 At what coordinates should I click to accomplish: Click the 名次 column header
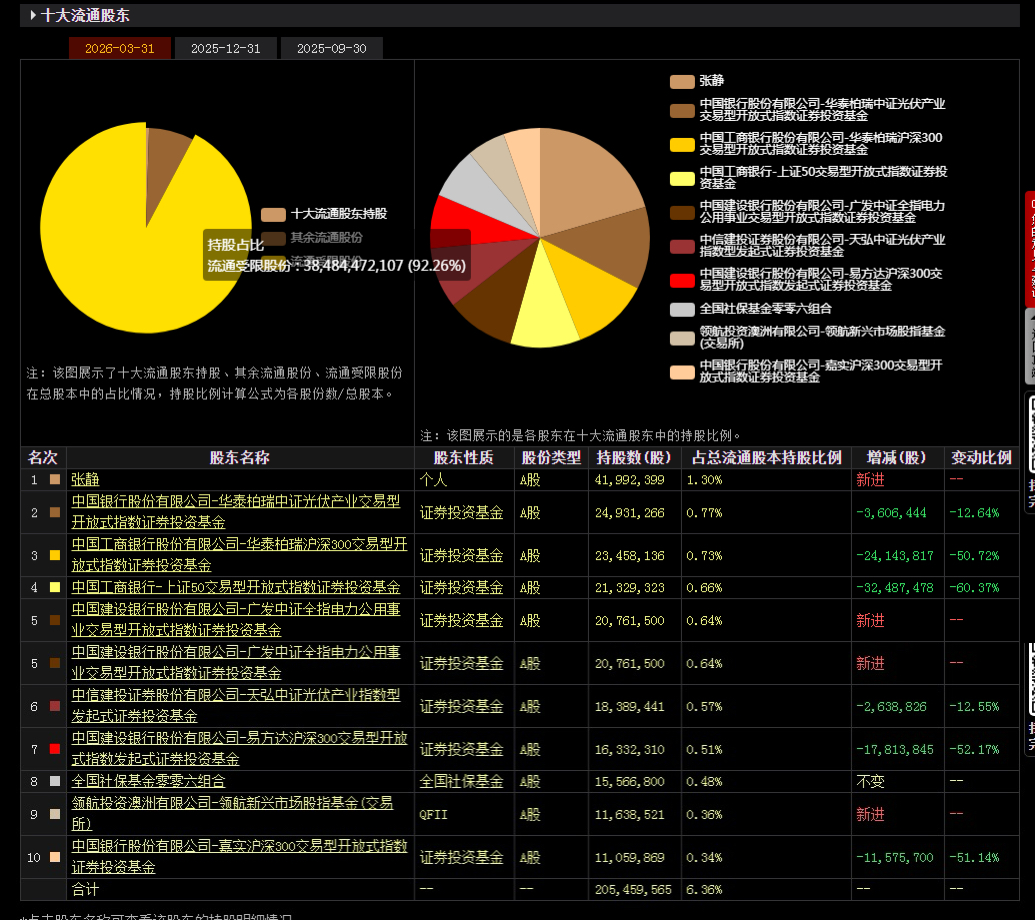(x=43, y=457)
